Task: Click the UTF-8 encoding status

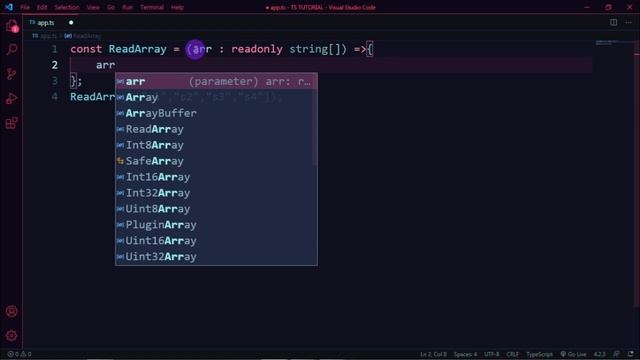Action: click(491, 354)
